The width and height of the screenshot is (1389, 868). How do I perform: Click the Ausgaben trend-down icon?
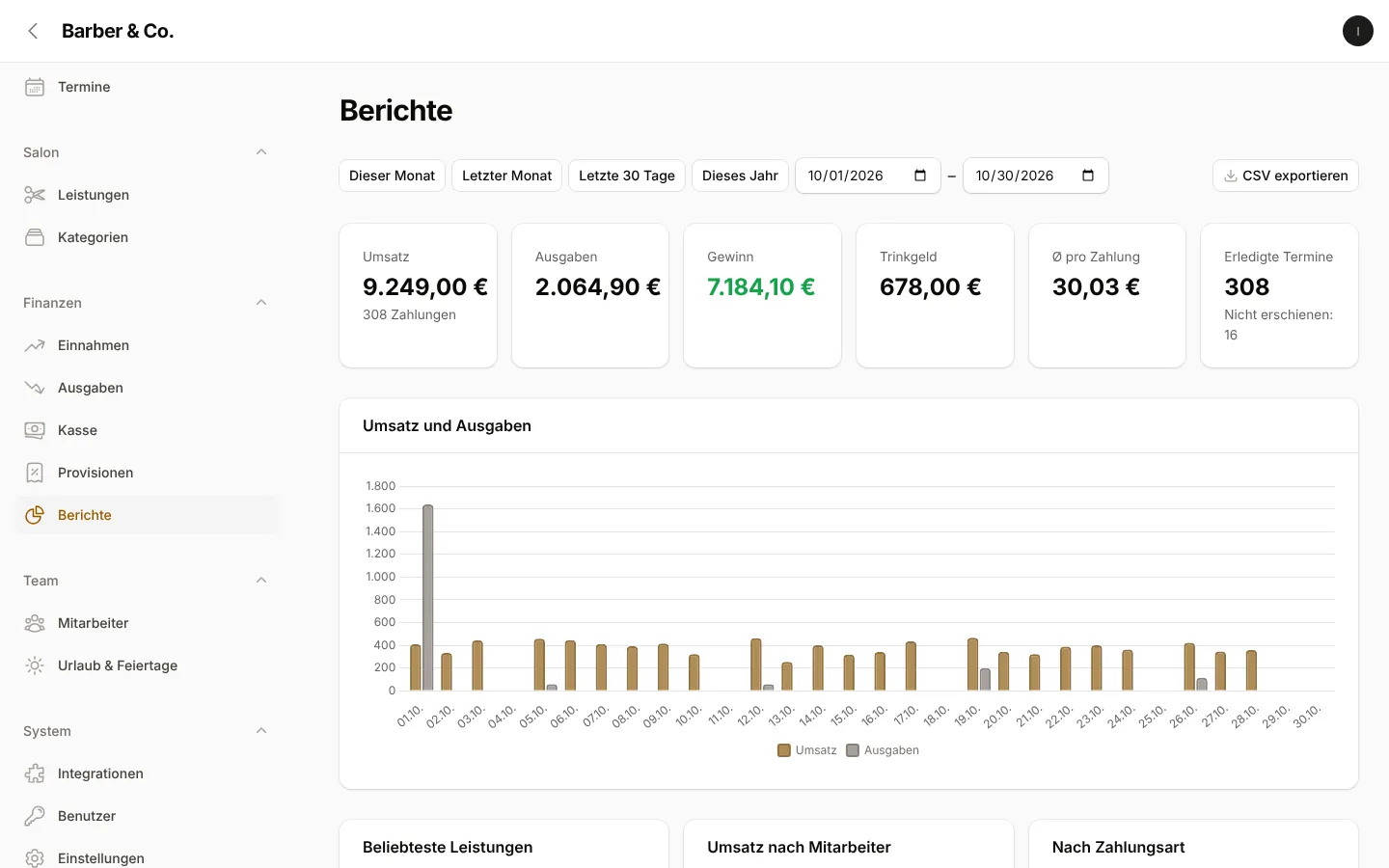point(35,388)
